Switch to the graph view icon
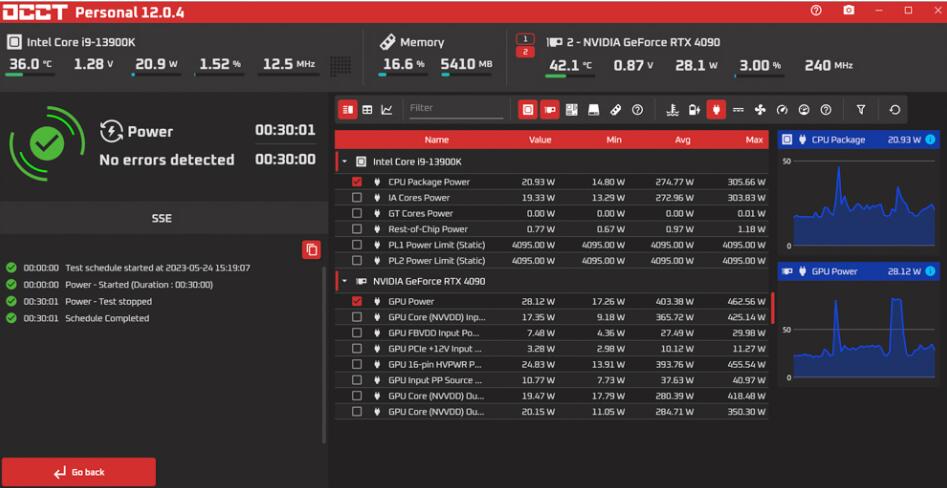 pyautogui.click(x=387, y=109)
